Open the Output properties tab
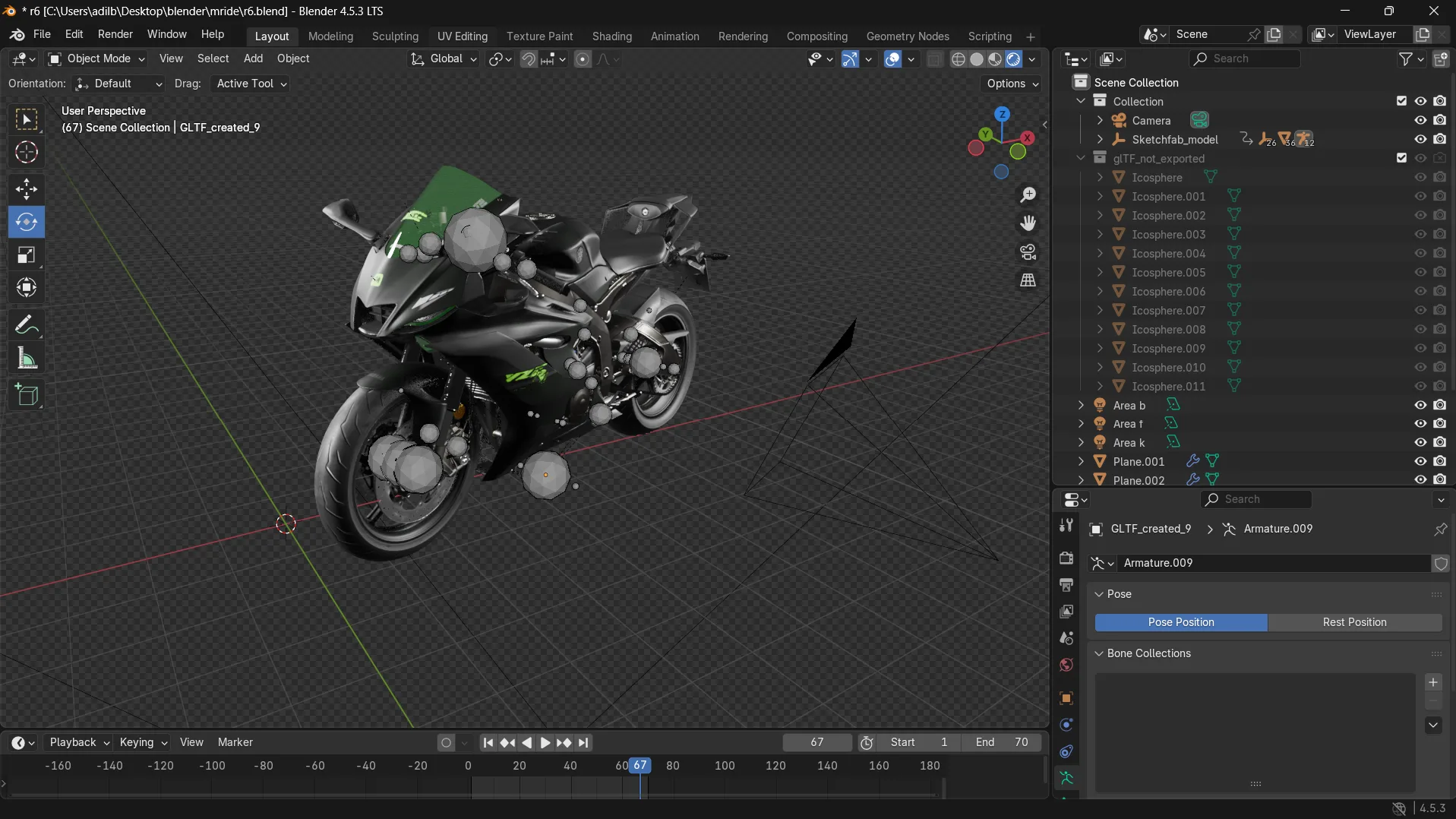 pyautogui.click(x=1066, y=584)
